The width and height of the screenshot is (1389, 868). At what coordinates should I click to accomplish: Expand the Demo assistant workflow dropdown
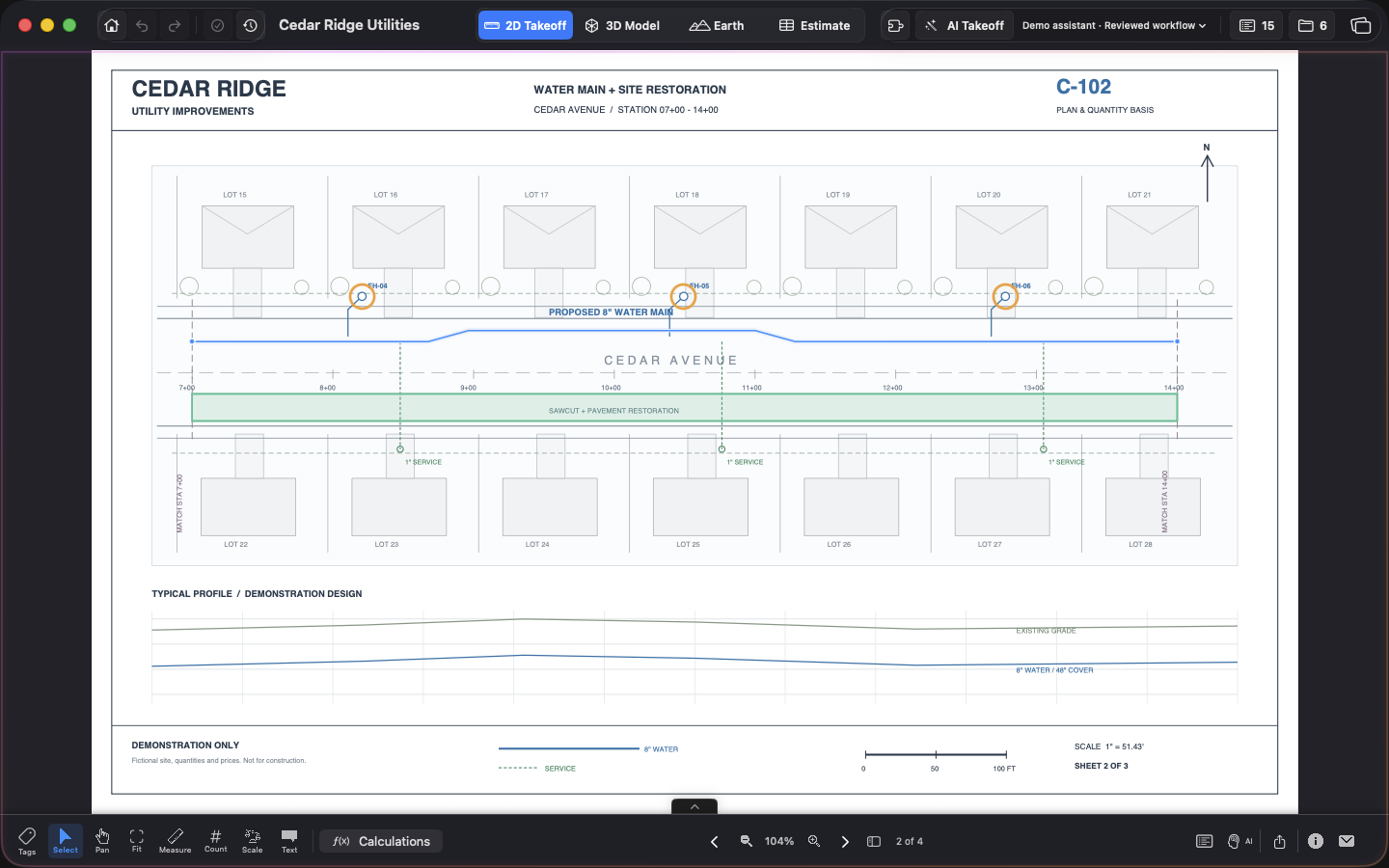coord(1114,26)
